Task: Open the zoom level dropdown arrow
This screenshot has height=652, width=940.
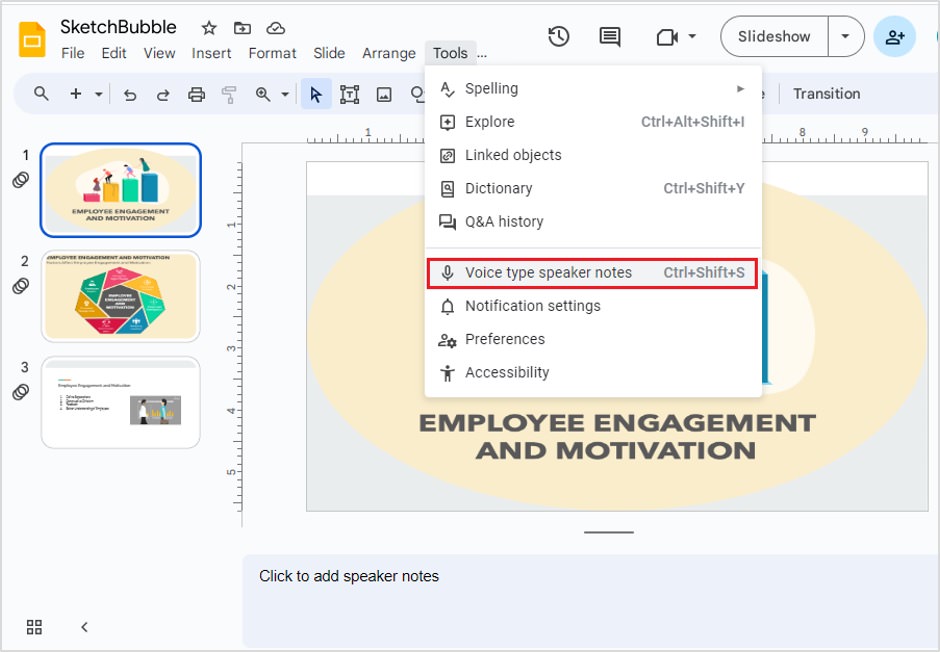Action: point(285,94)
